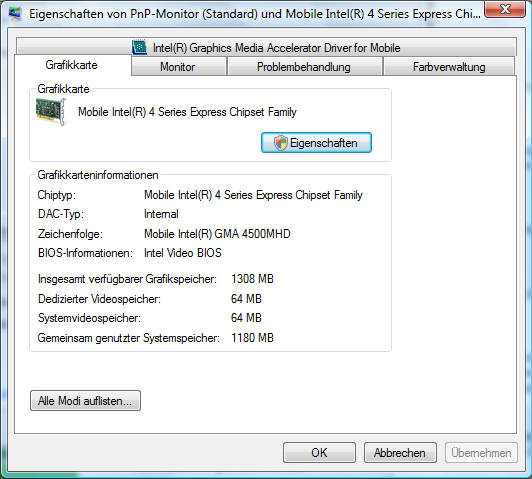Click the monitor icon in the title bar
Image resolution: width=532 pixels, height=479 pixels.
pos(15,13)
